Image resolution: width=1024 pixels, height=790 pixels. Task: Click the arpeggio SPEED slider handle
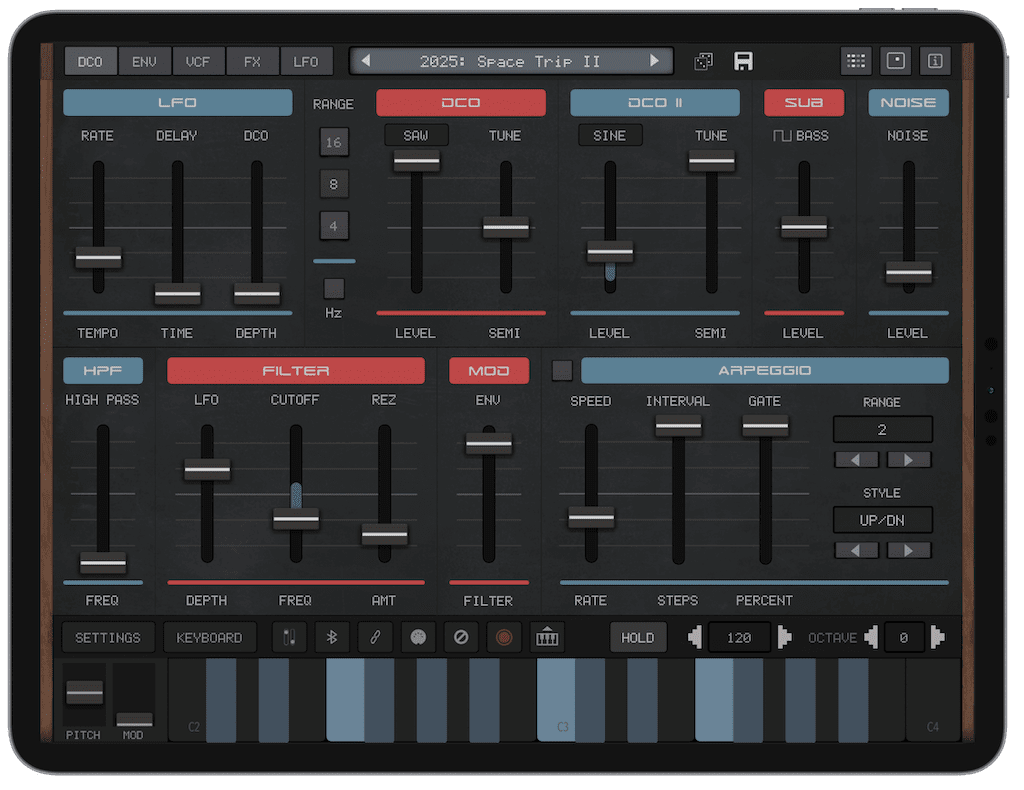[591, 517]
